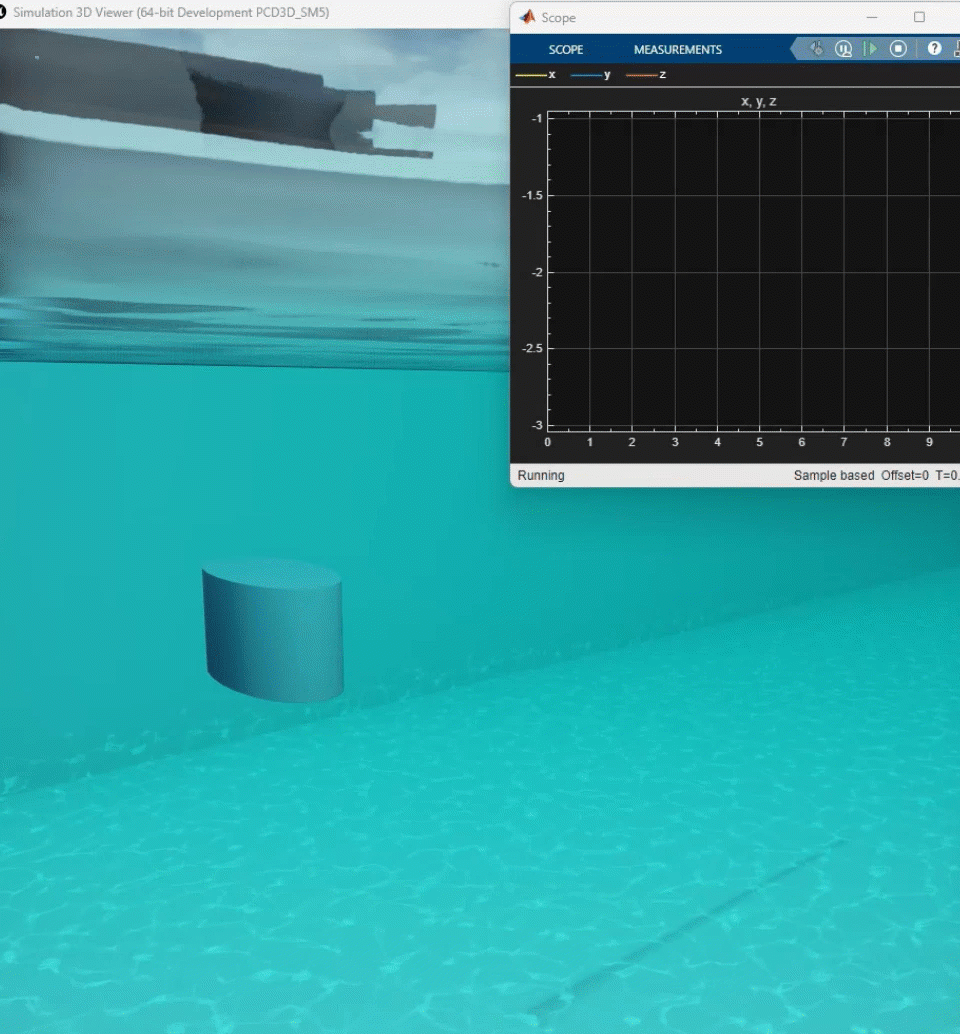Click the icon right of the help button
Screen dimensions: 960x1034
[x=955, y=49]
